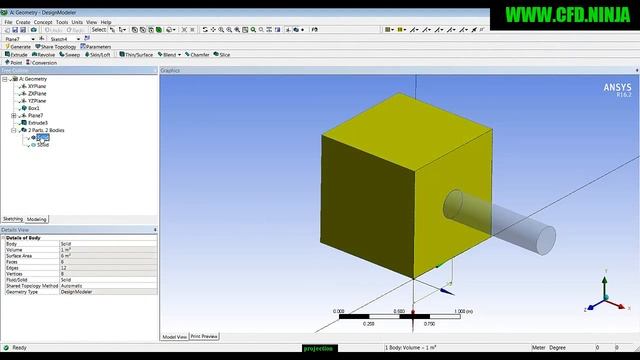Viewport: 640px width, 360px height.
Task: Collapse the 2 Parts, 2 Bodies node
Action: (x=14, y=131)
